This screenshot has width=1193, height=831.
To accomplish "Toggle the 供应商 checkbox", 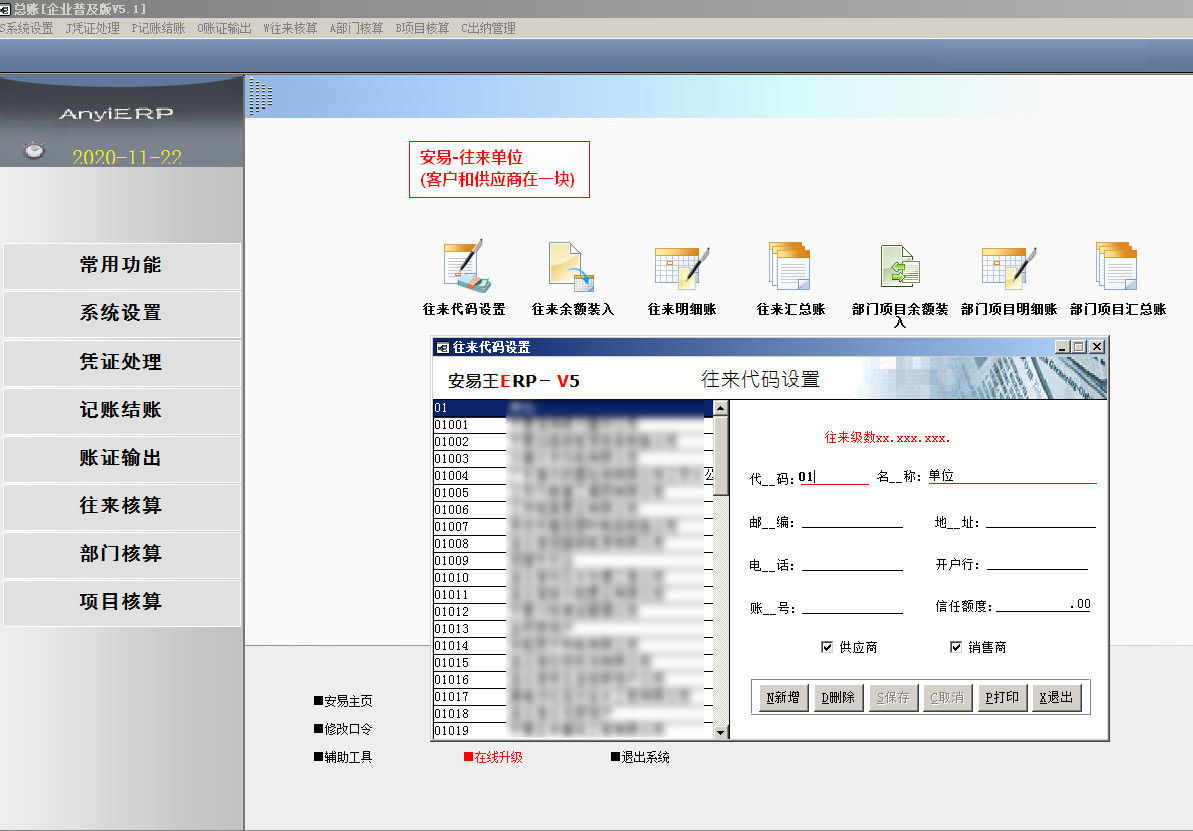I will point(827,647).
